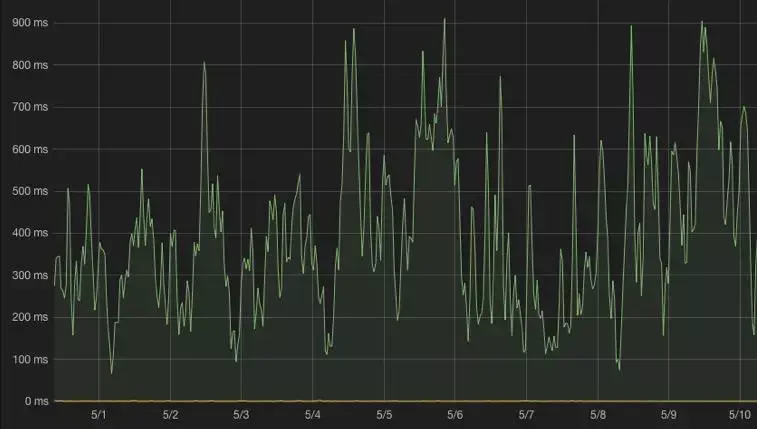The height and width of the screenshot is (429, 757).
Task: Click the 800 ms y-axis label
Action: coord(30,65)
